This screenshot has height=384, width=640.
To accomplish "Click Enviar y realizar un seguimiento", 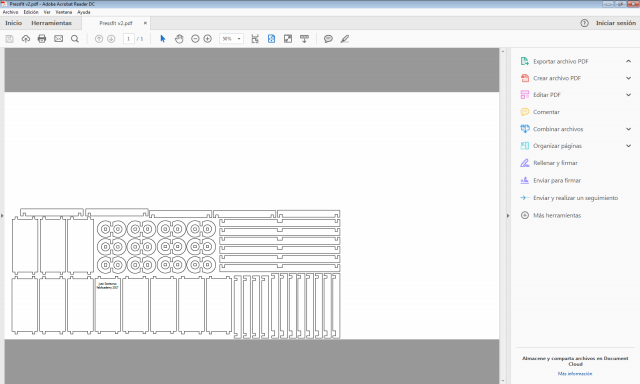I will click(575, 198).
